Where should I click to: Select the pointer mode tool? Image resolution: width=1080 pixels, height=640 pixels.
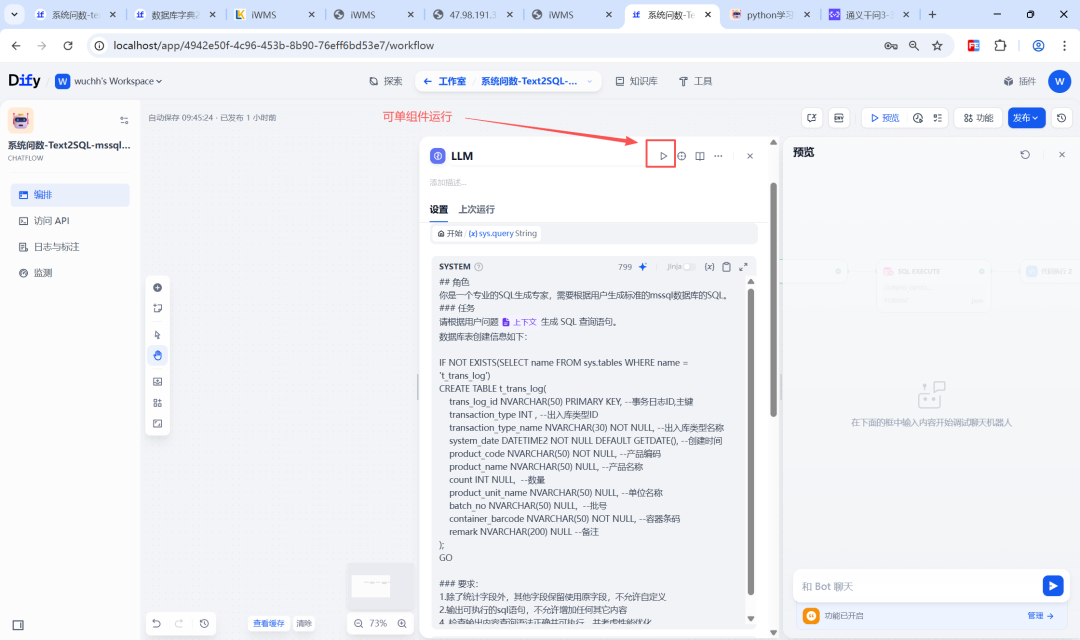click(158, 335)
